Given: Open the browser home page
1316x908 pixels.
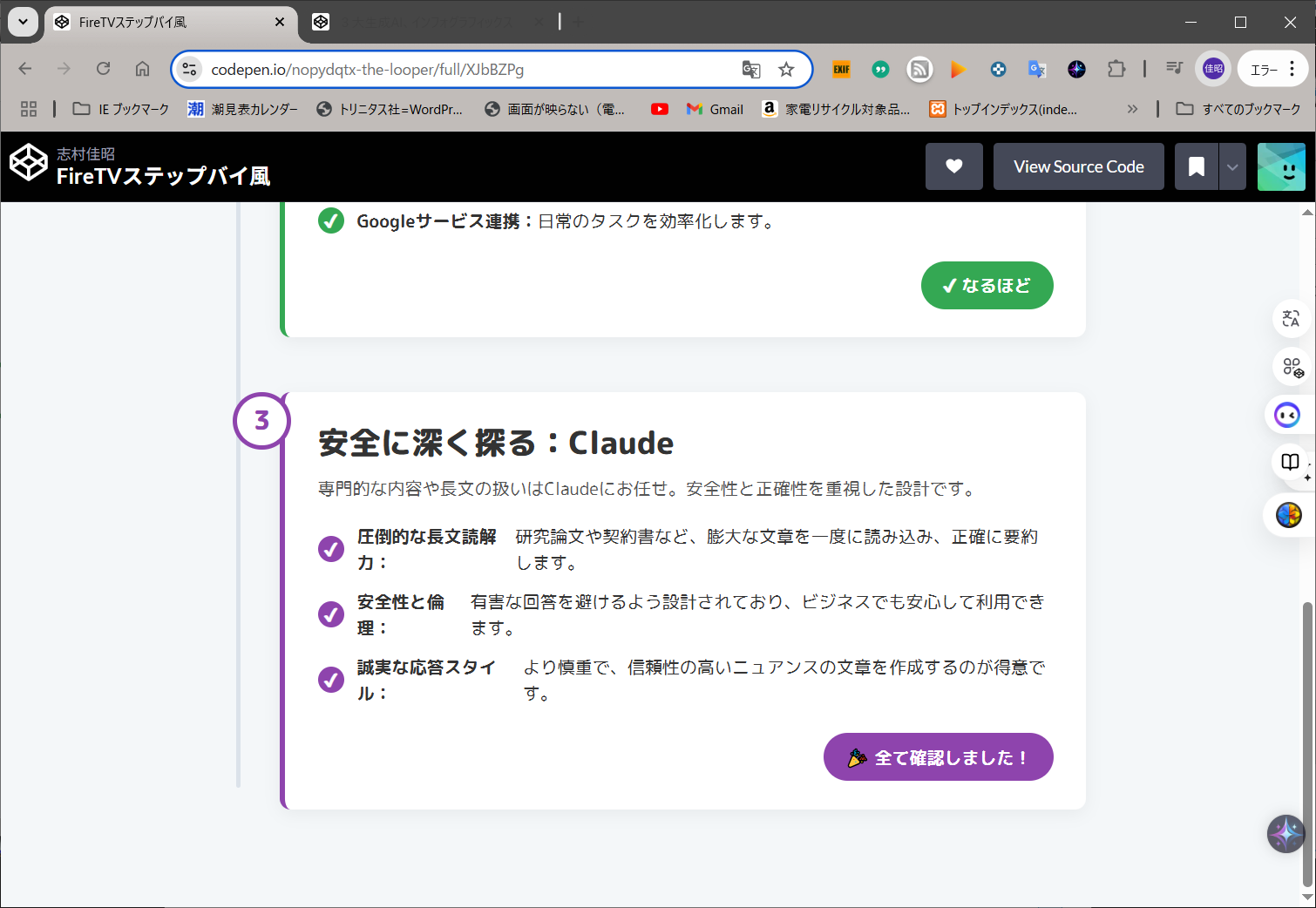Looking at the screenshot, I should 142,69.
